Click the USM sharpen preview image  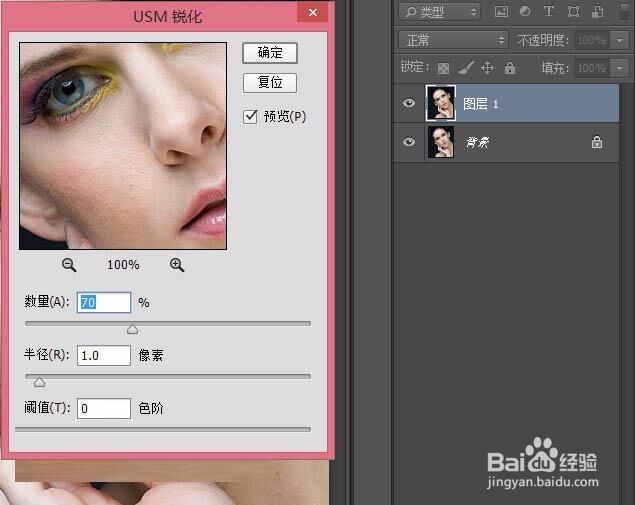123,146
